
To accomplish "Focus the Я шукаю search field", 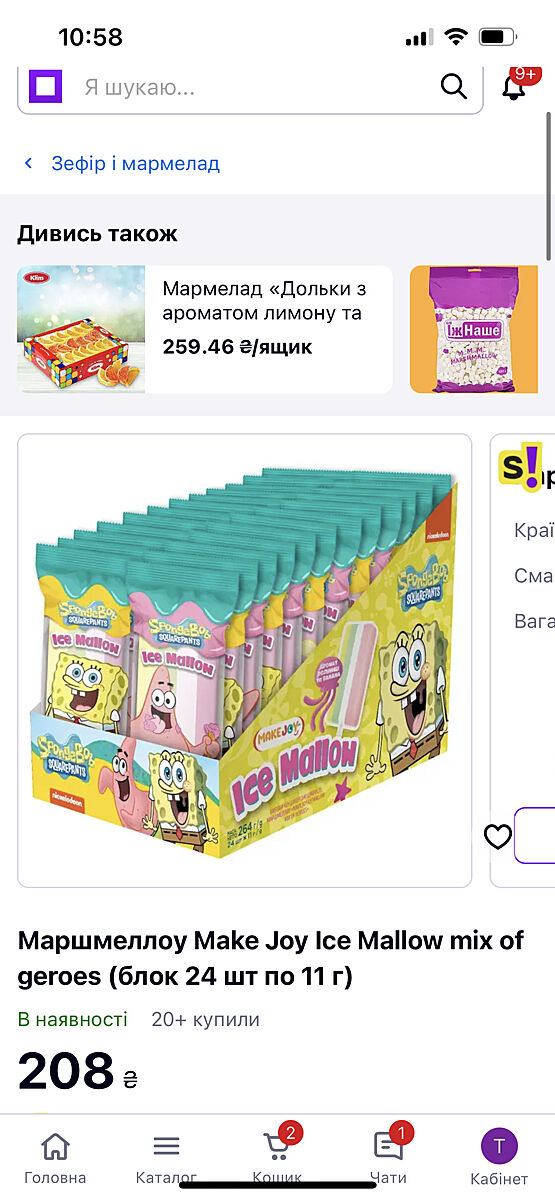I will [250, 88].
